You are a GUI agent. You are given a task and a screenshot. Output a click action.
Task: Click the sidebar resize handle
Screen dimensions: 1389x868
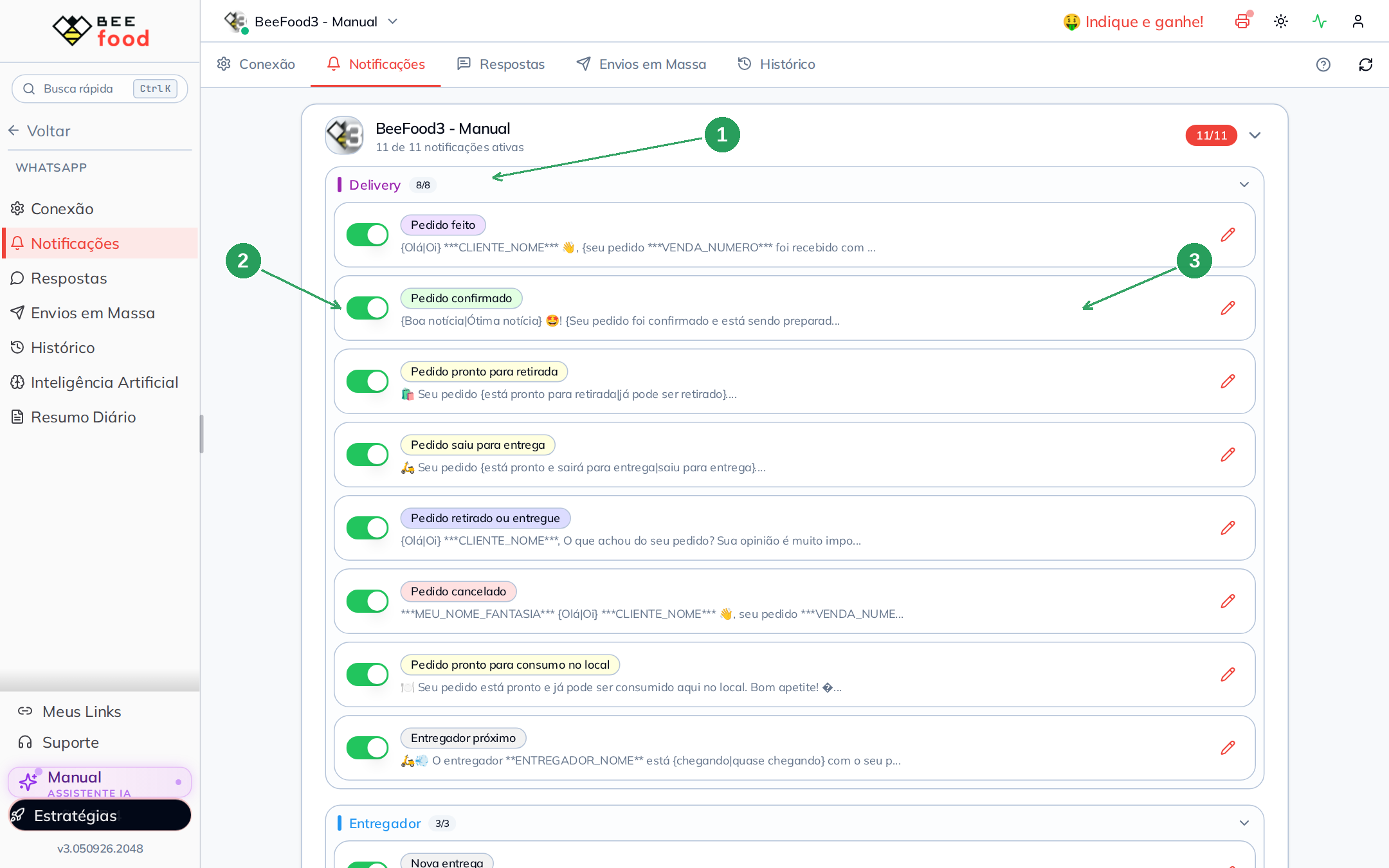201,434
